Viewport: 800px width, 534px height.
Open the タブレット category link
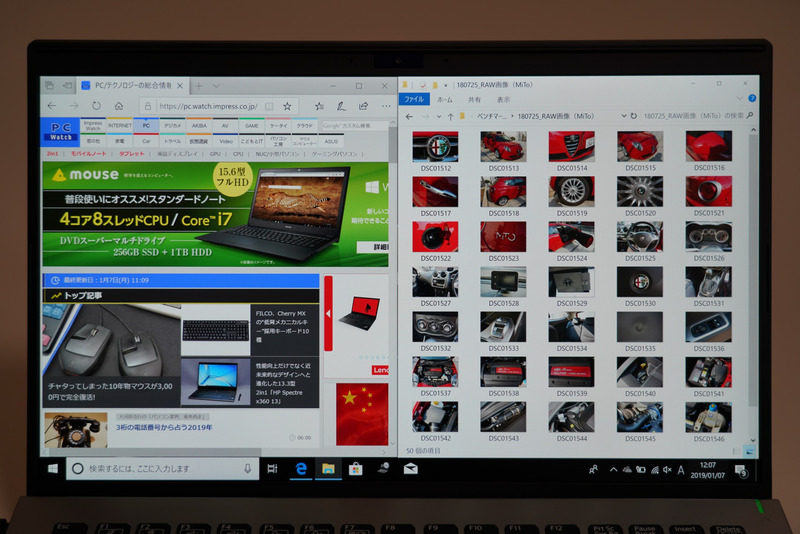(x=132, y=154)
